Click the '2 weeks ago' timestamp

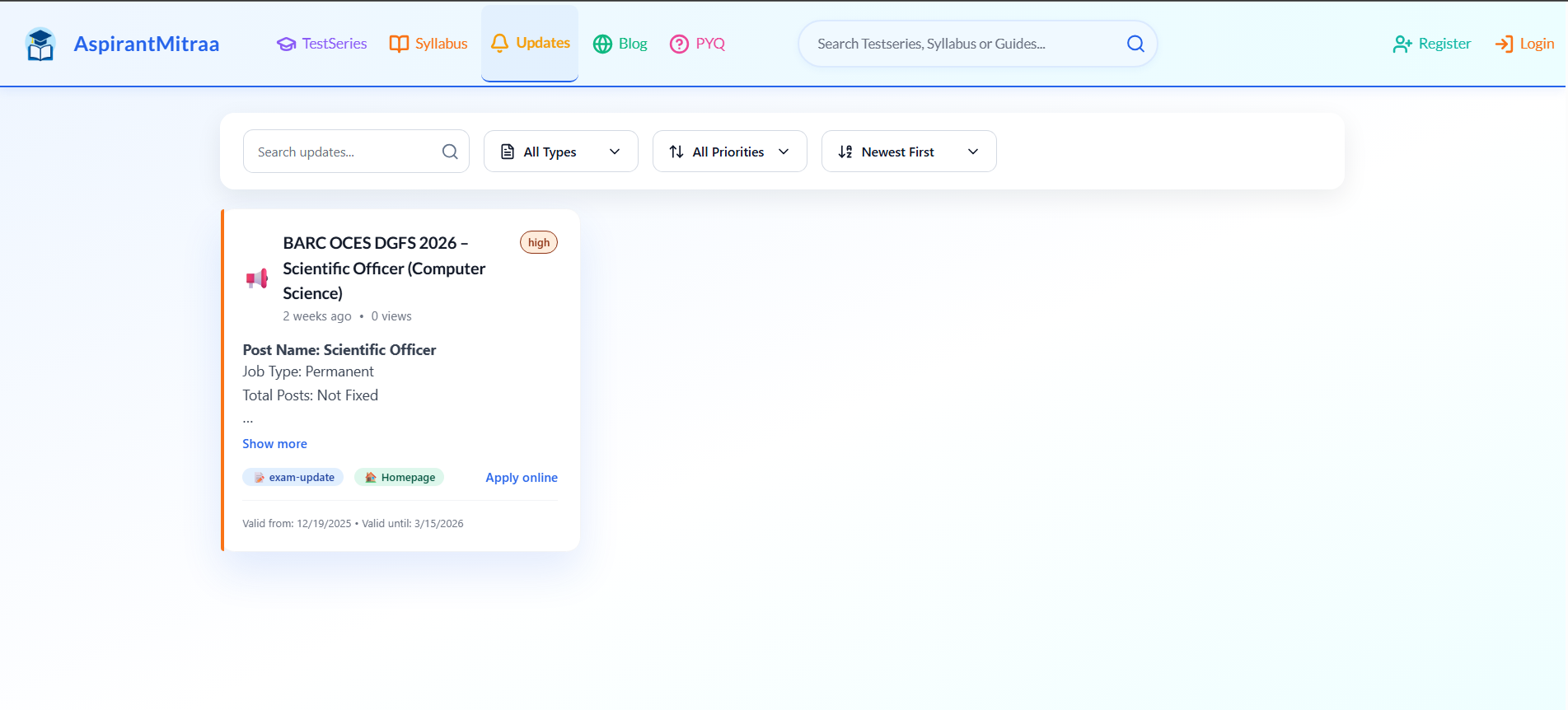pyautogui.click(x=317, y=316)
